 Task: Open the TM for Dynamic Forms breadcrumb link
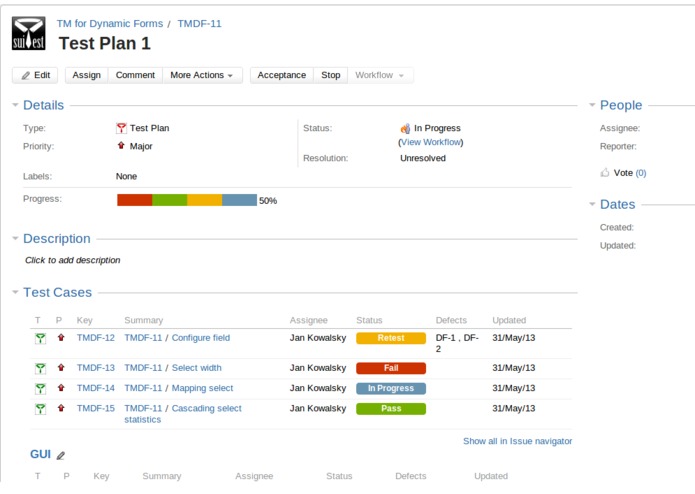(109, 23)
